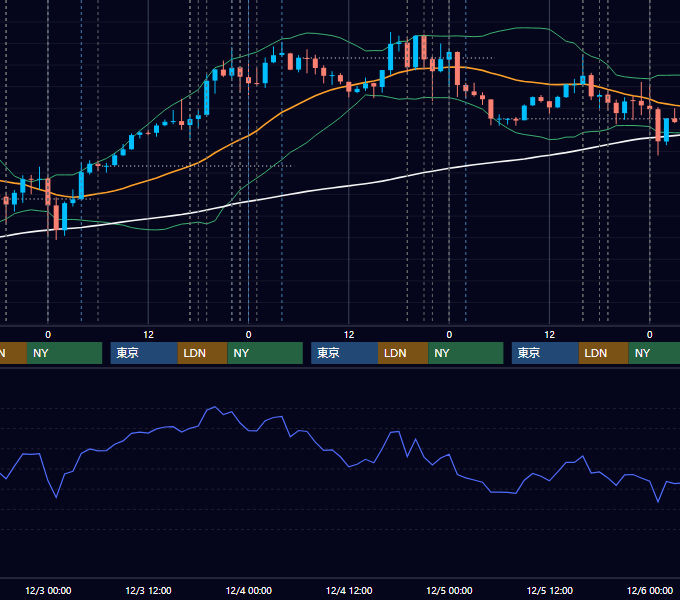Select the LDN session block on 12/5

[x=604, y=353]
